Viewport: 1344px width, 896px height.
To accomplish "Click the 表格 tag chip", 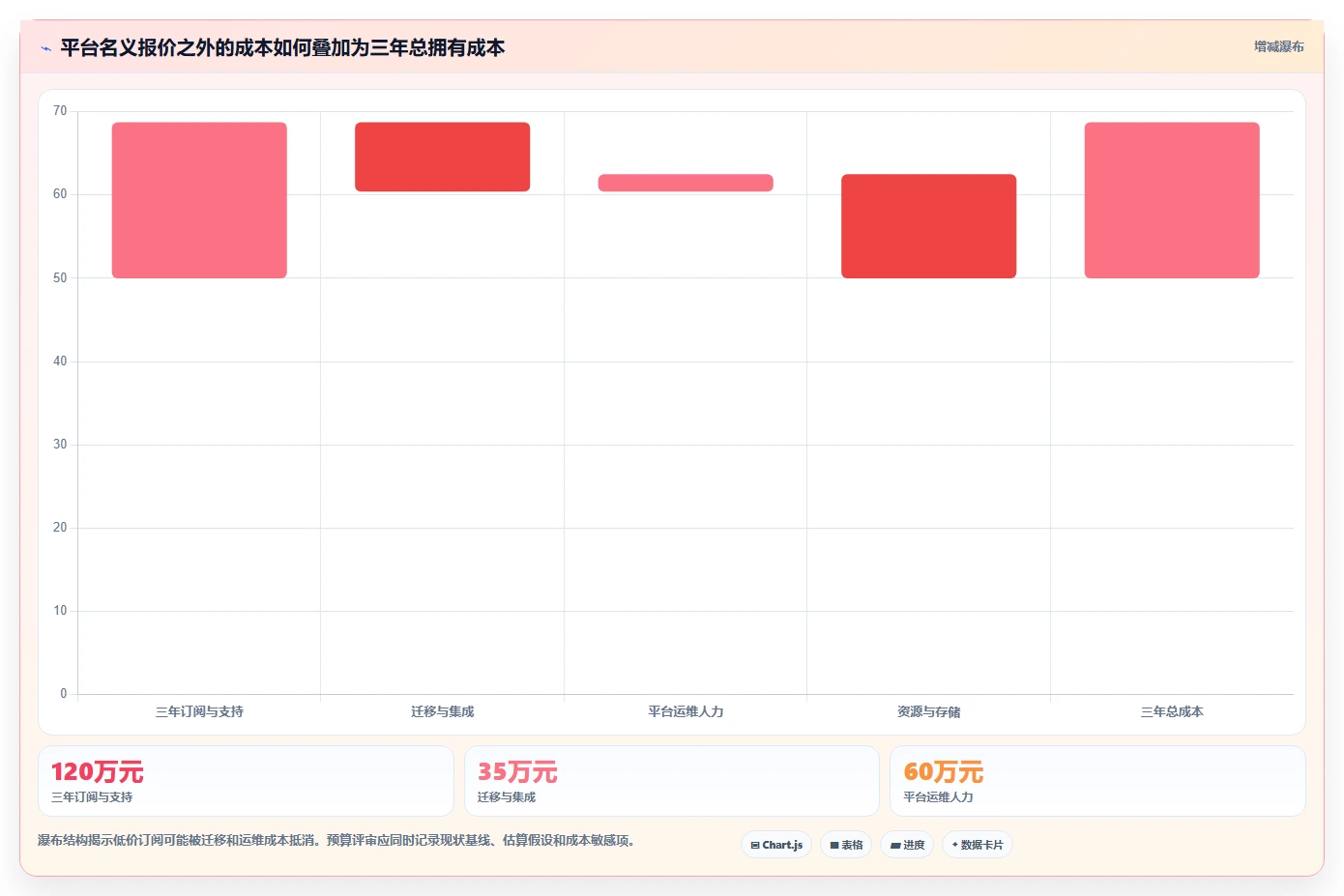I will pos(846,845).
